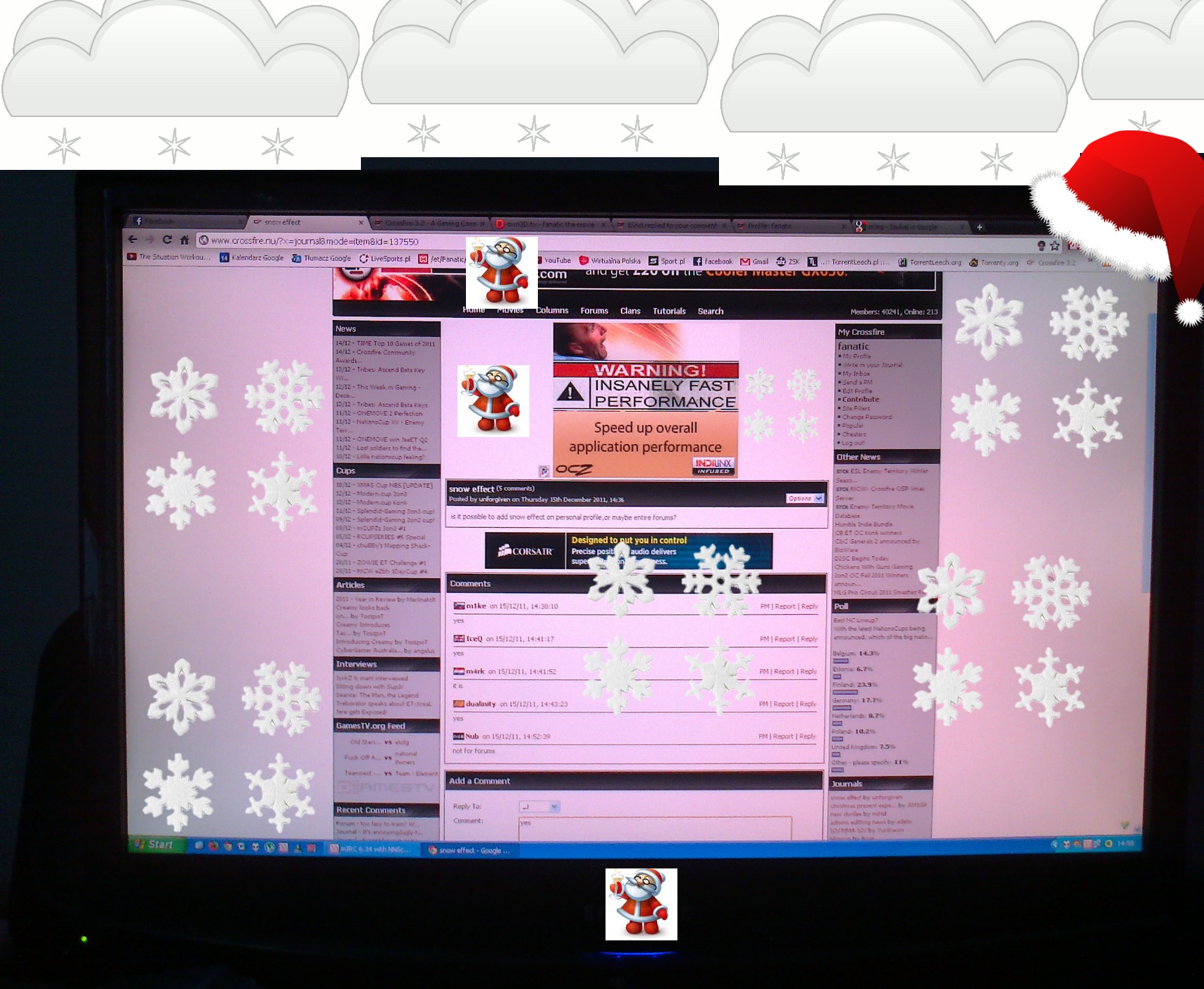Open the Options dropdown on journal post
The image size is (1204, 989).
pyautogui.click(x=805, y=498)
